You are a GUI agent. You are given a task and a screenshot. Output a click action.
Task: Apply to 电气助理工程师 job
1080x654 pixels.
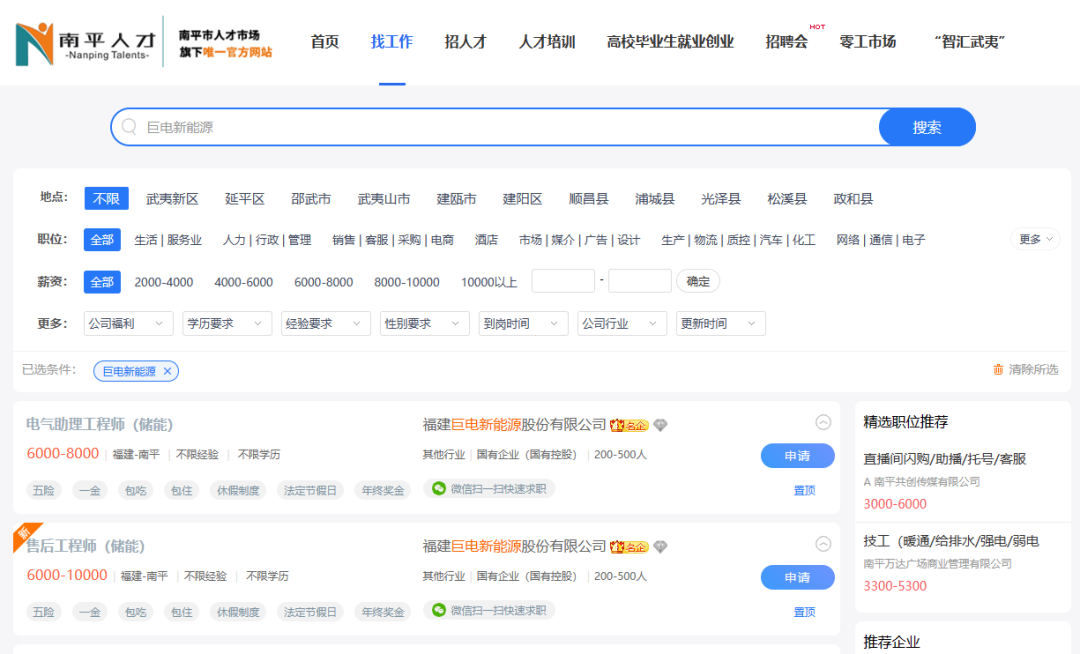tap(798, 456)
